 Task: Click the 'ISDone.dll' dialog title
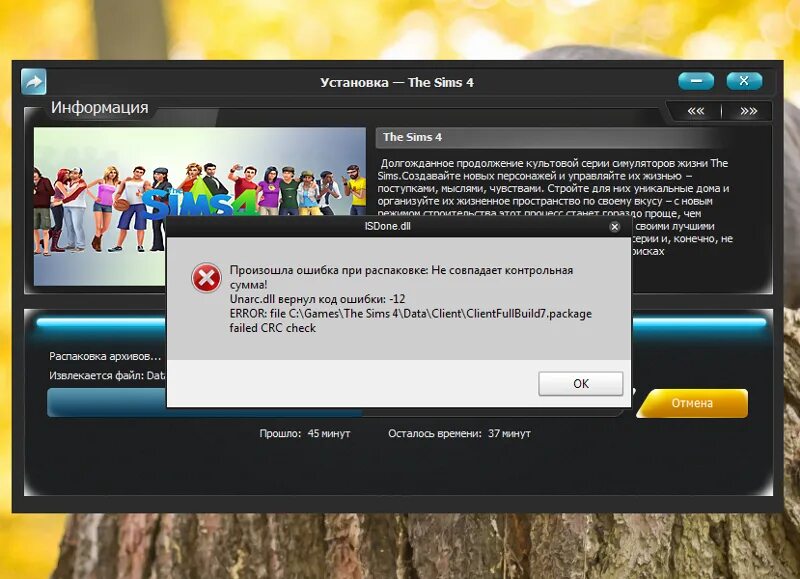388,226
